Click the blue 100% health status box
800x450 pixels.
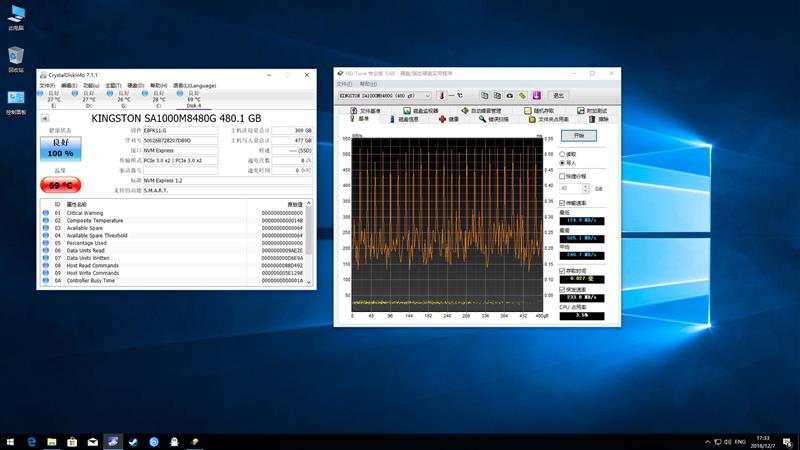61,148
